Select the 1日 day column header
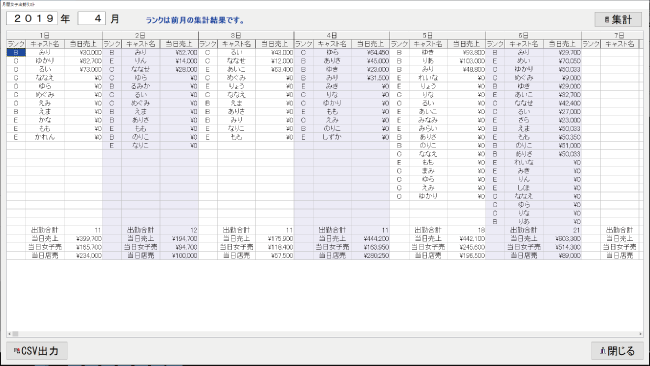 tap(45, 35)
